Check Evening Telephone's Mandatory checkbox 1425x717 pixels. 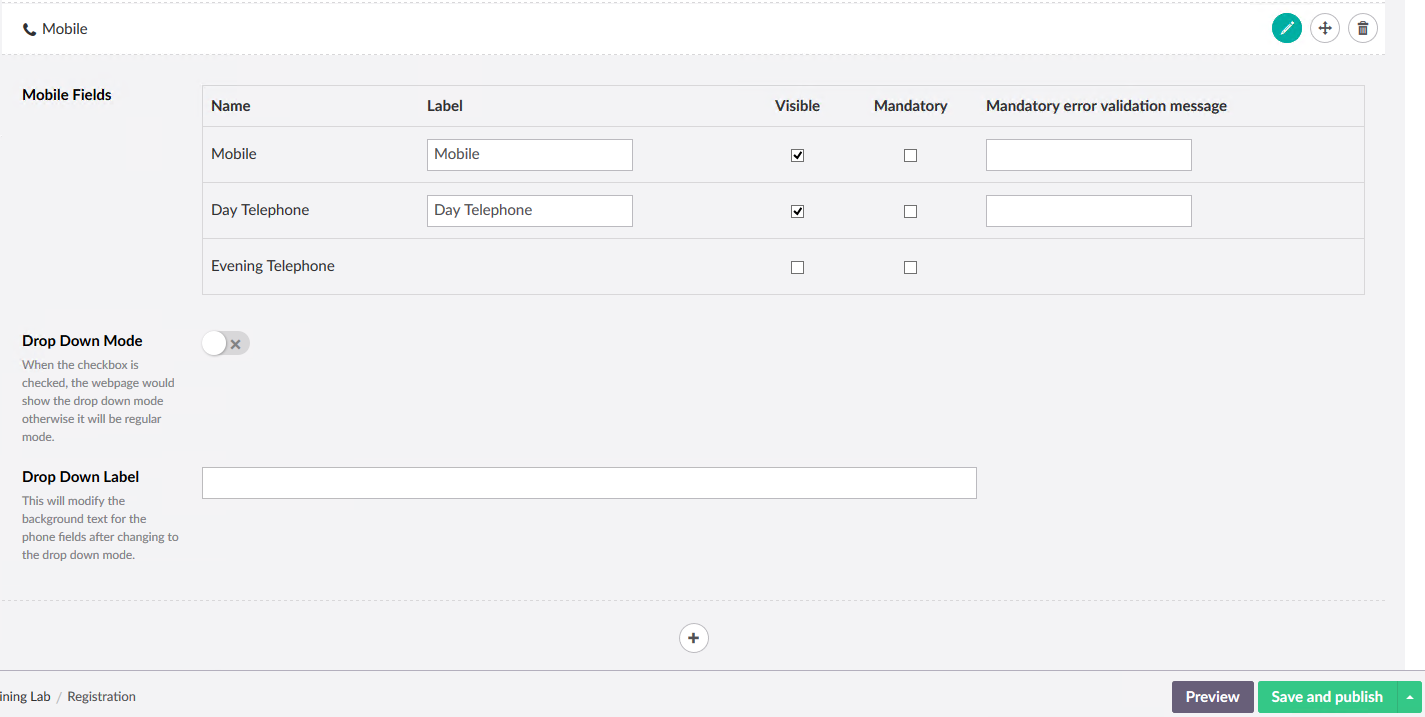[910, 266]
